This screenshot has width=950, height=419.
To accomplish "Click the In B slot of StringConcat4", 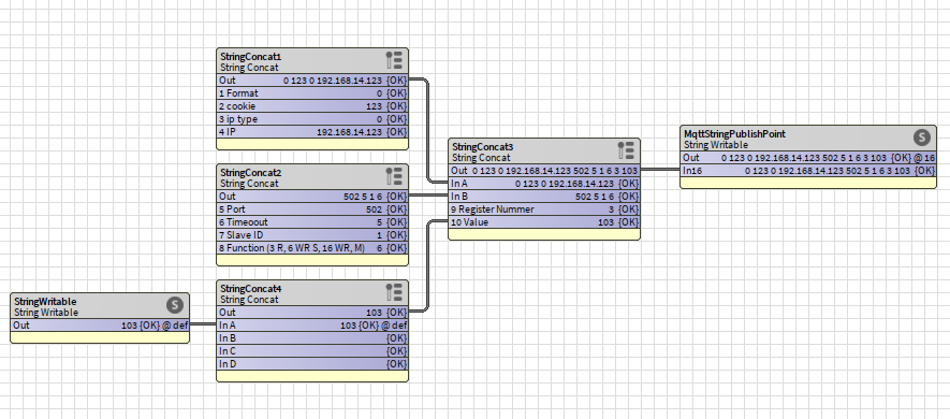I will tap(313, 338).
